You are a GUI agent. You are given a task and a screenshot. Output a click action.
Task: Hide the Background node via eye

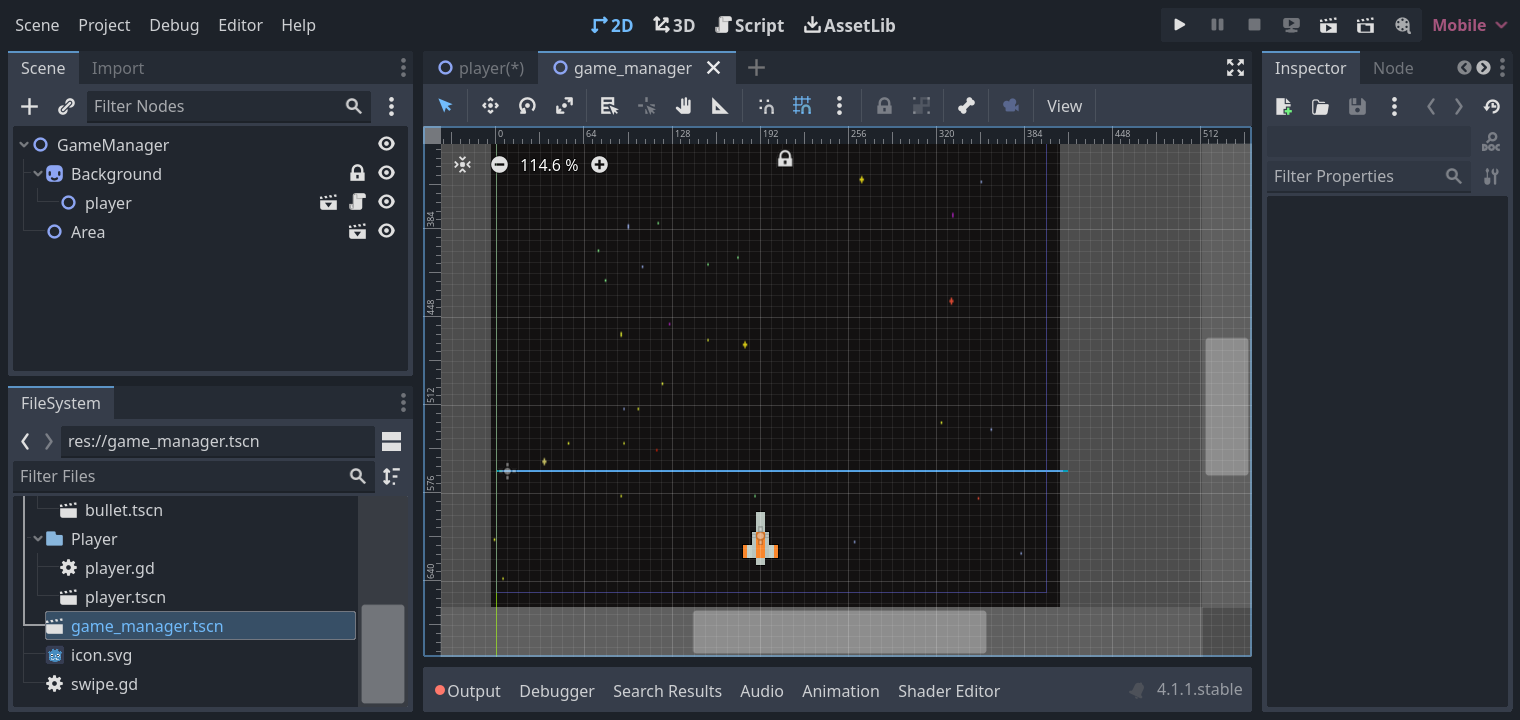387,174
